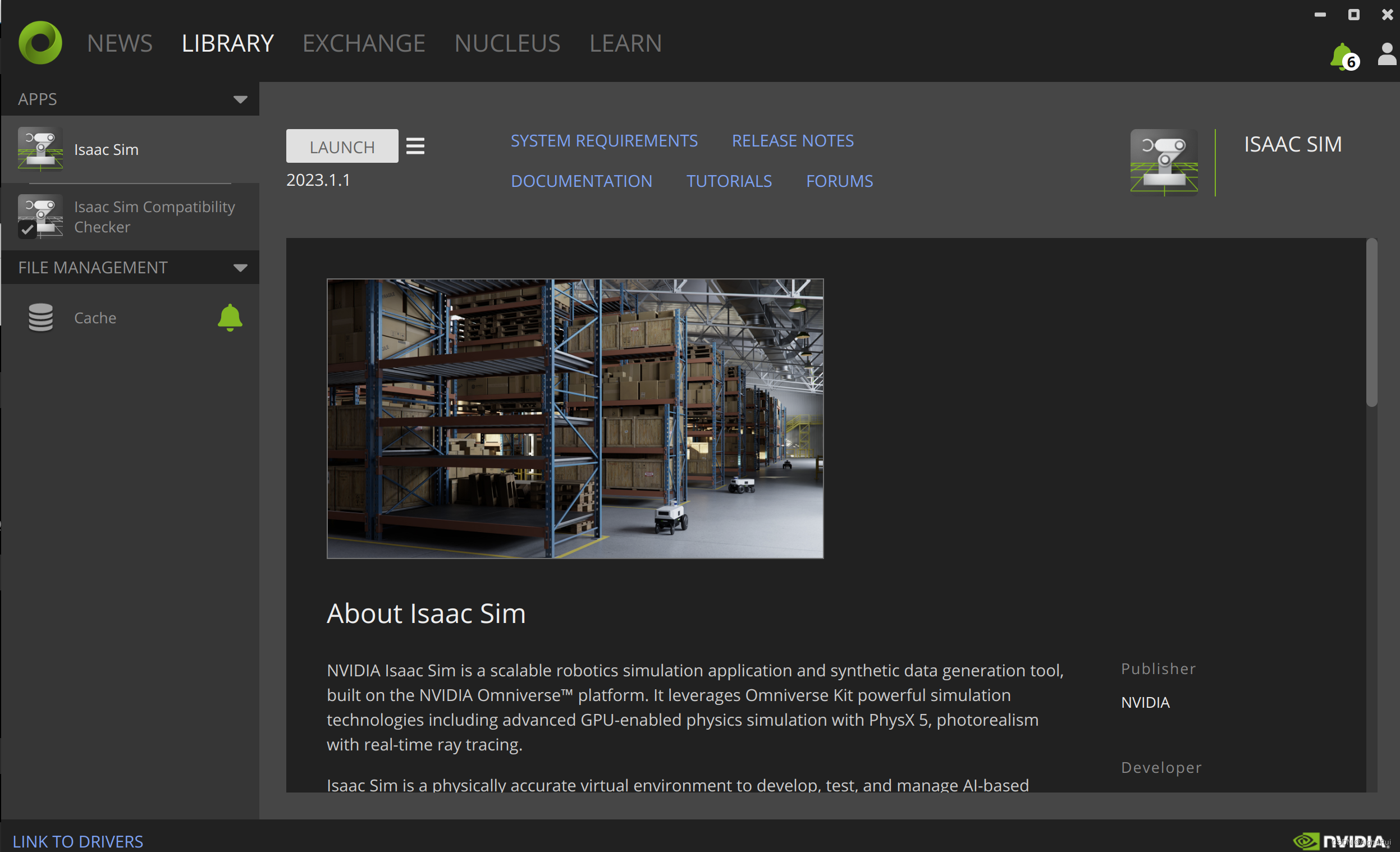Click the Isaac Sim robot icon in sidebar
The image size is (1400, 852).
pos(40,149)
